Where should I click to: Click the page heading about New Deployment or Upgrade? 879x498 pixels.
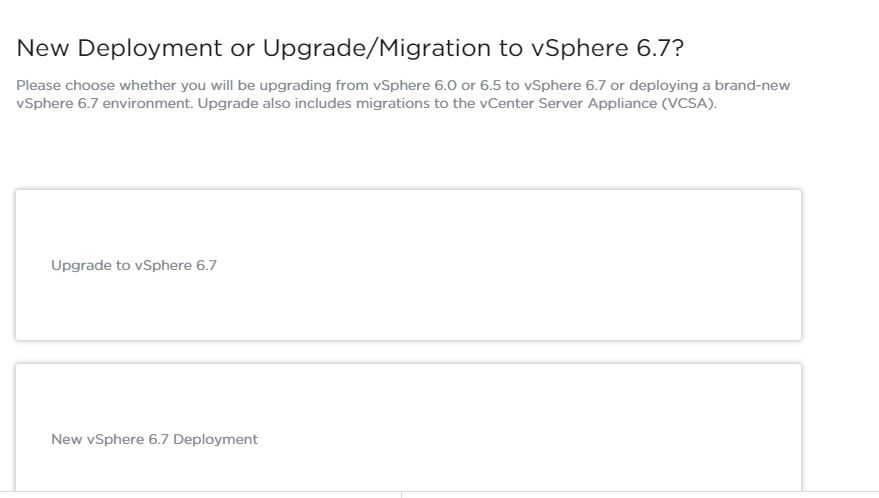click(x=350, y=48)
